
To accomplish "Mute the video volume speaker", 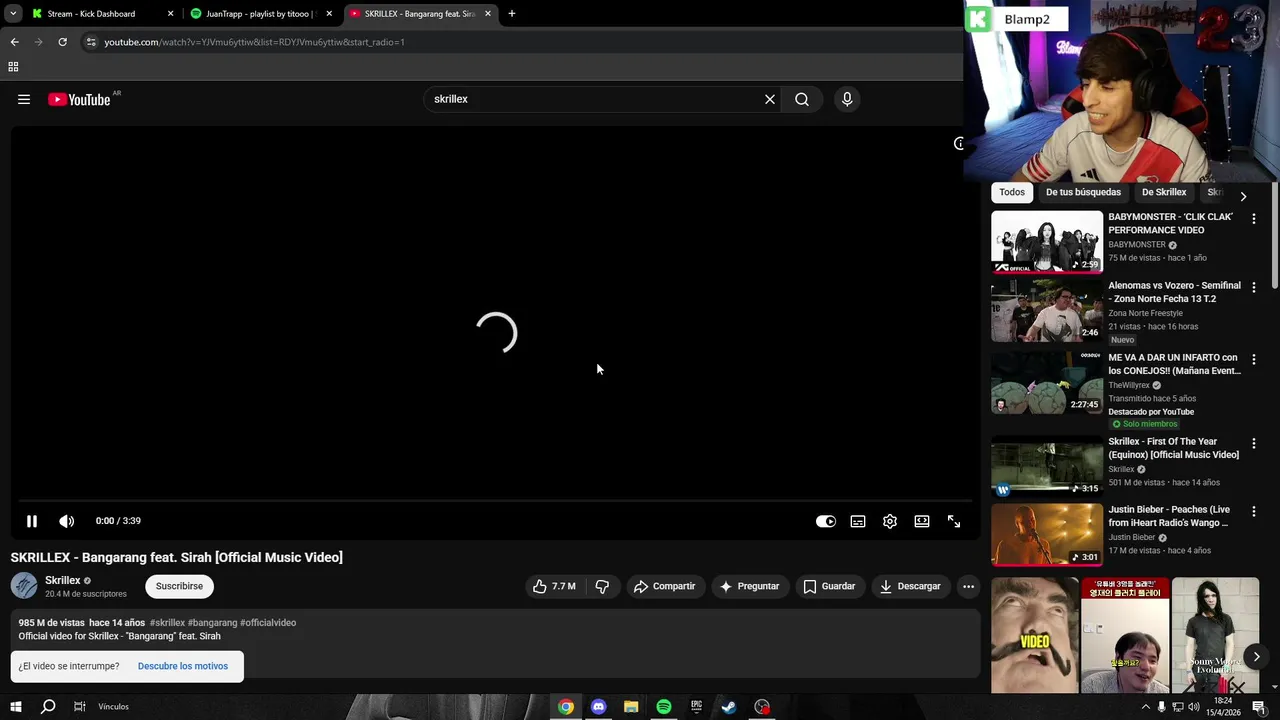I will 66,521.
